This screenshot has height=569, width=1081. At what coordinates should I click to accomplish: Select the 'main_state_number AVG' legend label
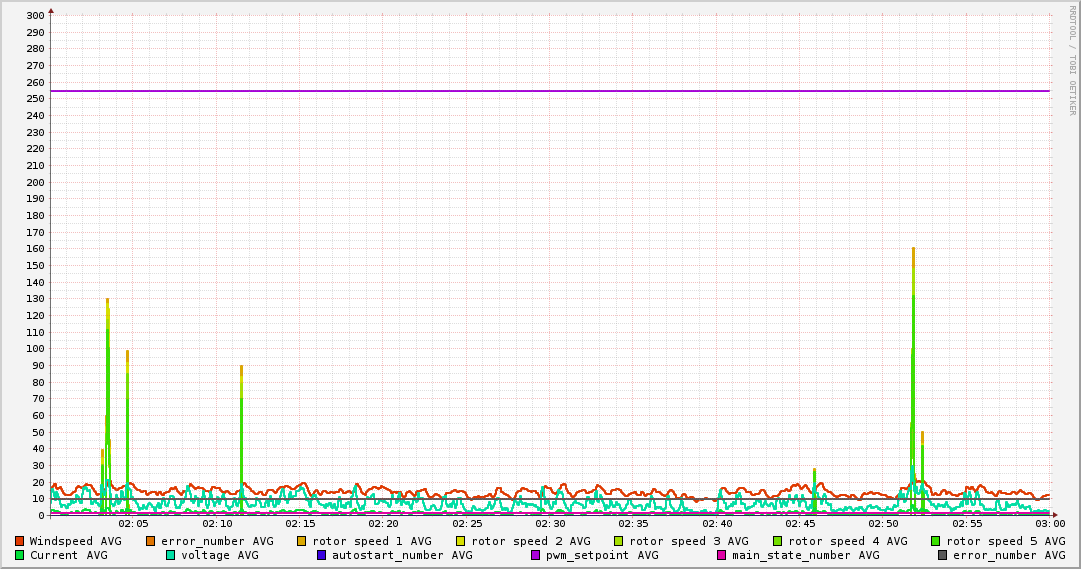806,555
